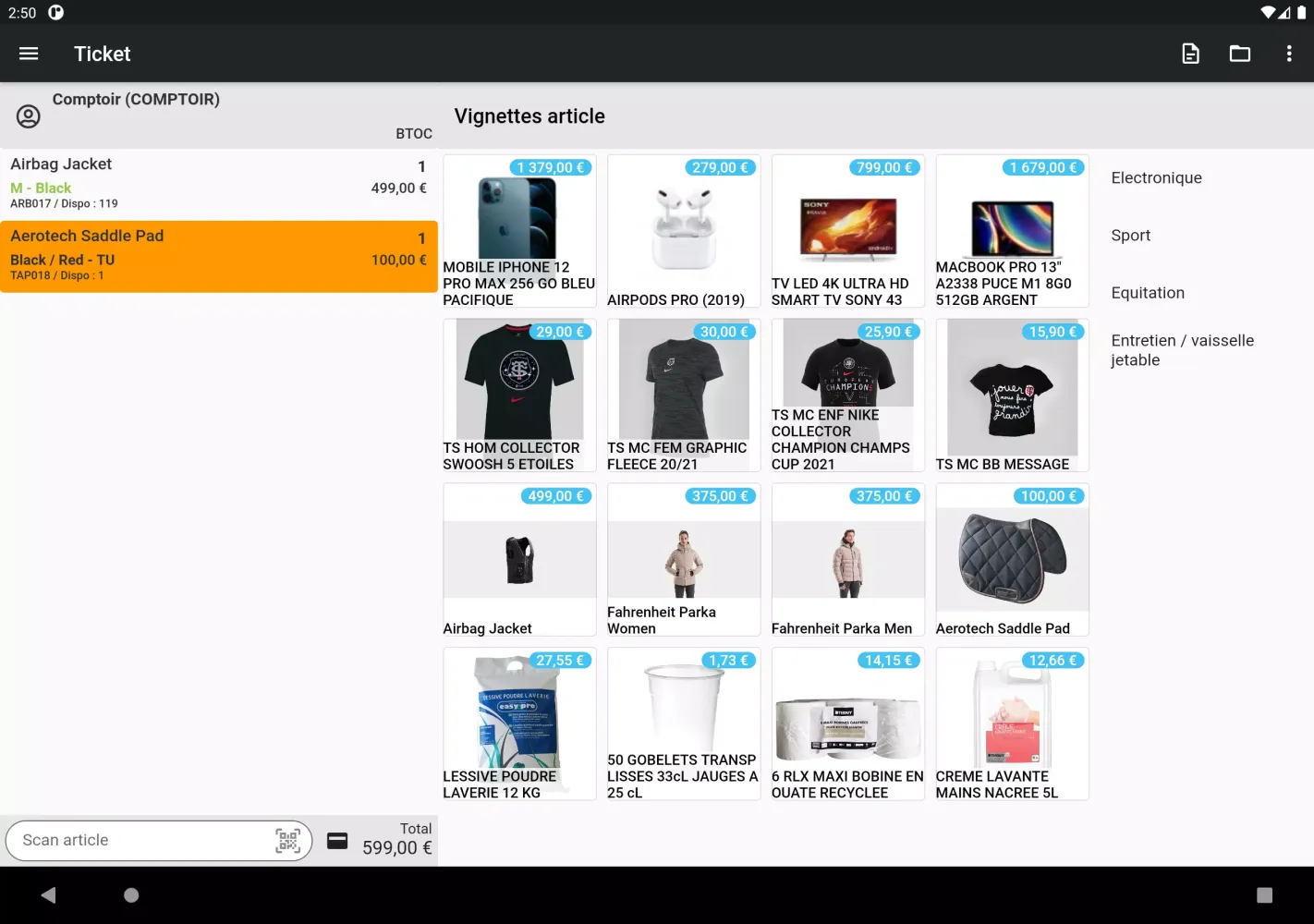Screen dimensions: 1314x924
Task: Add AirPods Pro (2019) to ticket
Action: 684,231
